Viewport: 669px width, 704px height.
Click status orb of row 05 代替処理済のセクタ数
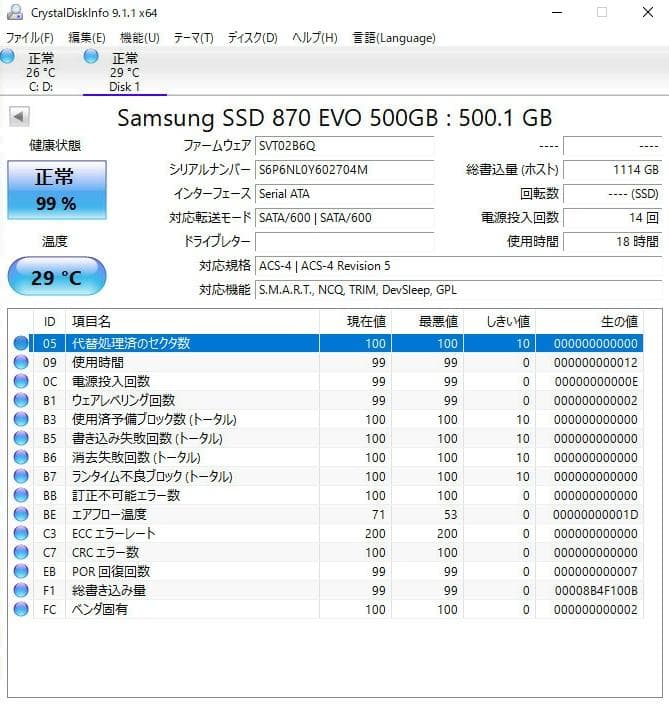click(21, 343)
